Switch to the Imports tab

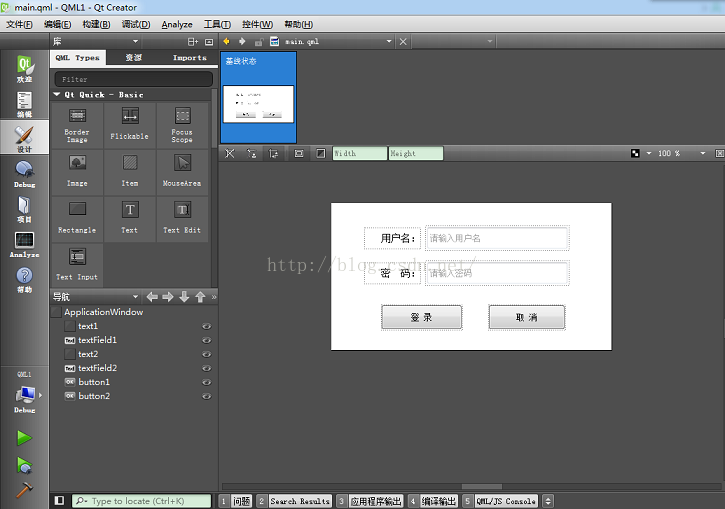click(x=190, y=58)
